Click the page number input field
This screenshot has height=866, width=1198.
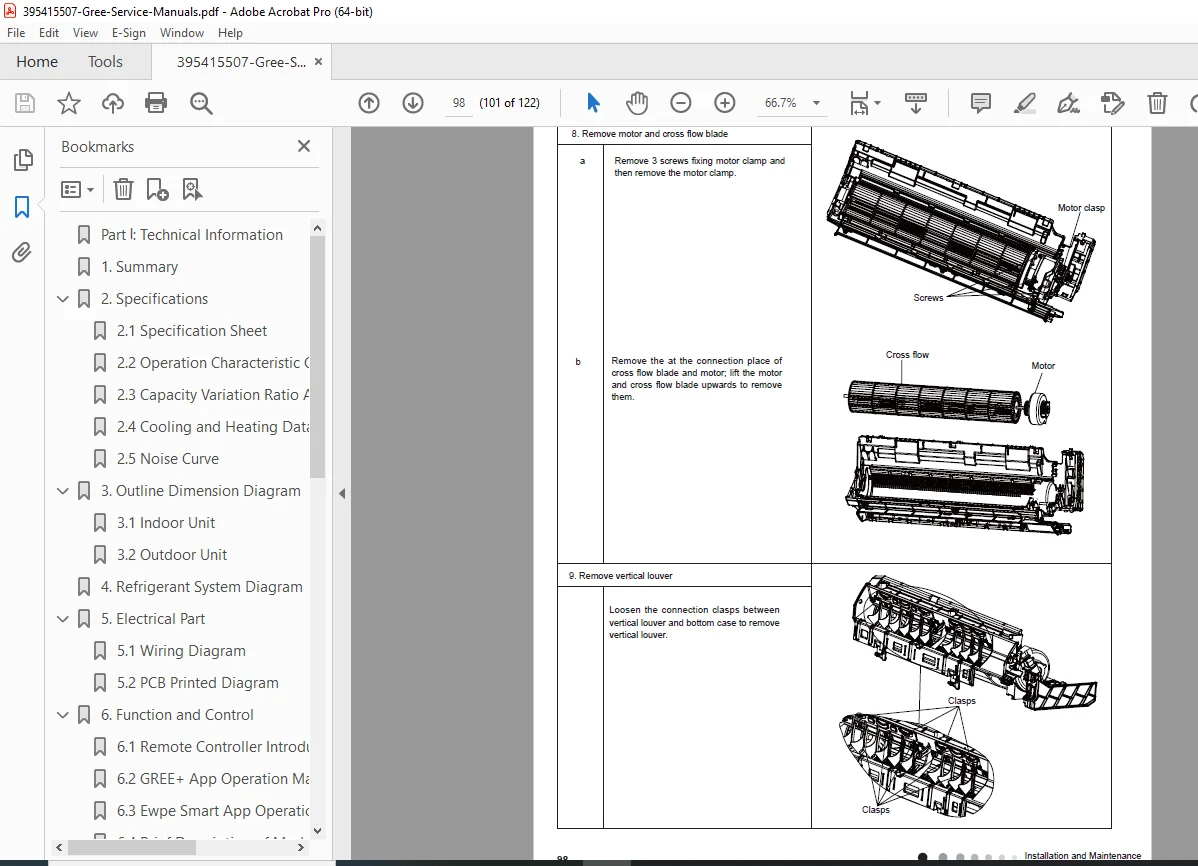458,103
